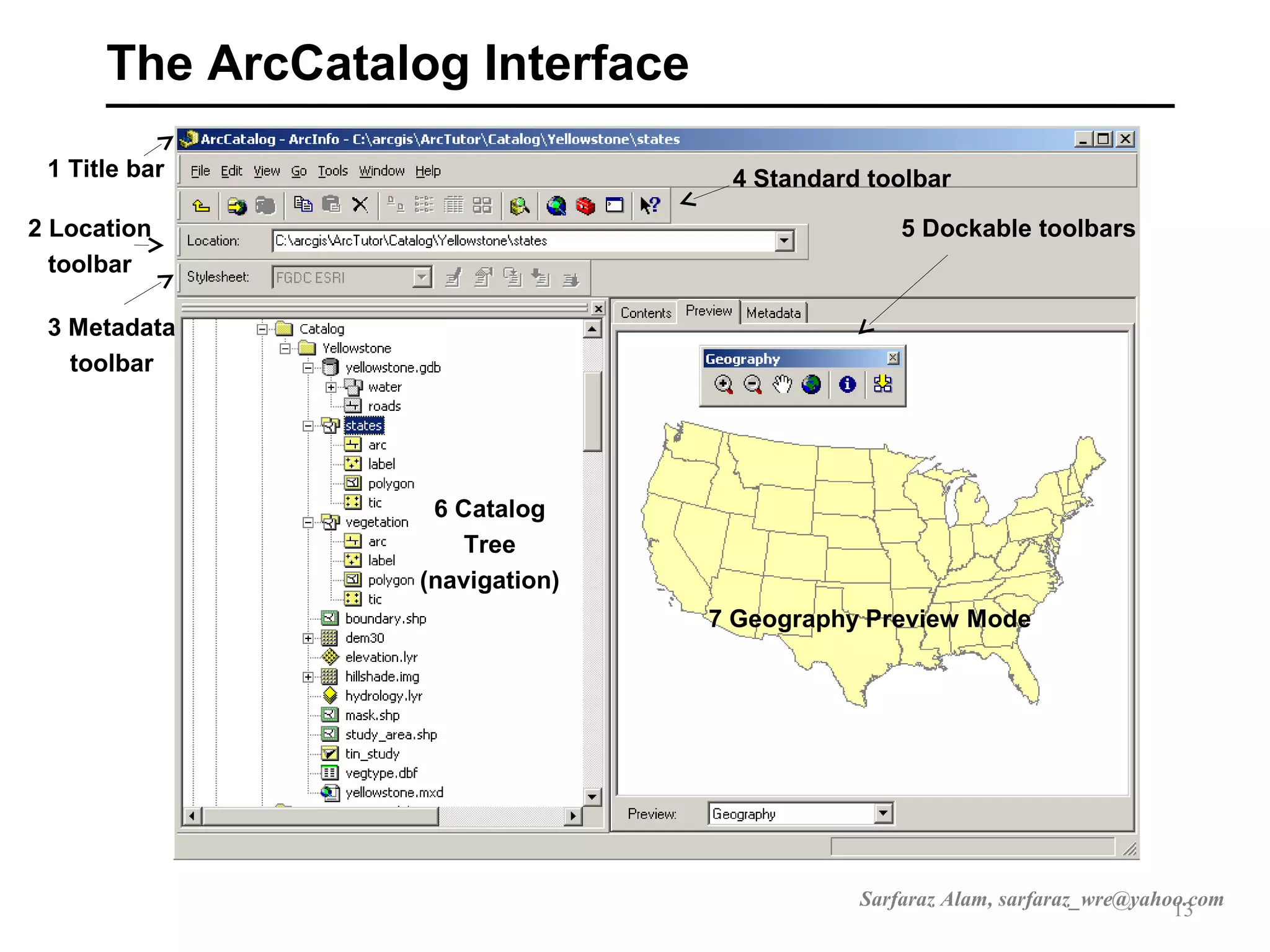This screenshot has height=952, width=1270.
Task: Click What's This help pointer icon
Action: (x=650, y=205)
